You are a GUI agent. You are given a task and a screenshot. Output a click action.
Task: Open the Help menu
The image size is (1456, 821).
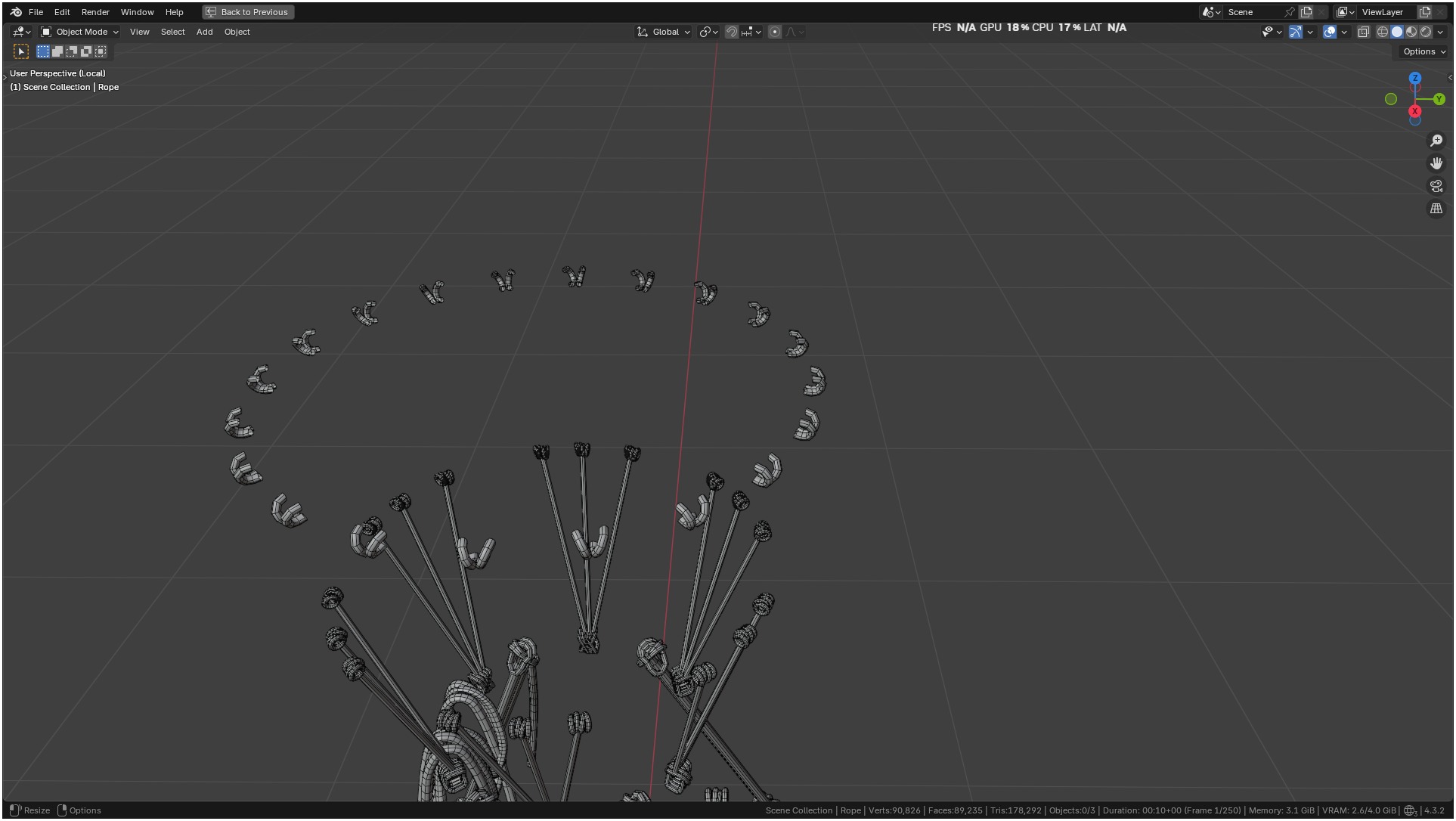click(x=174, y=12)
